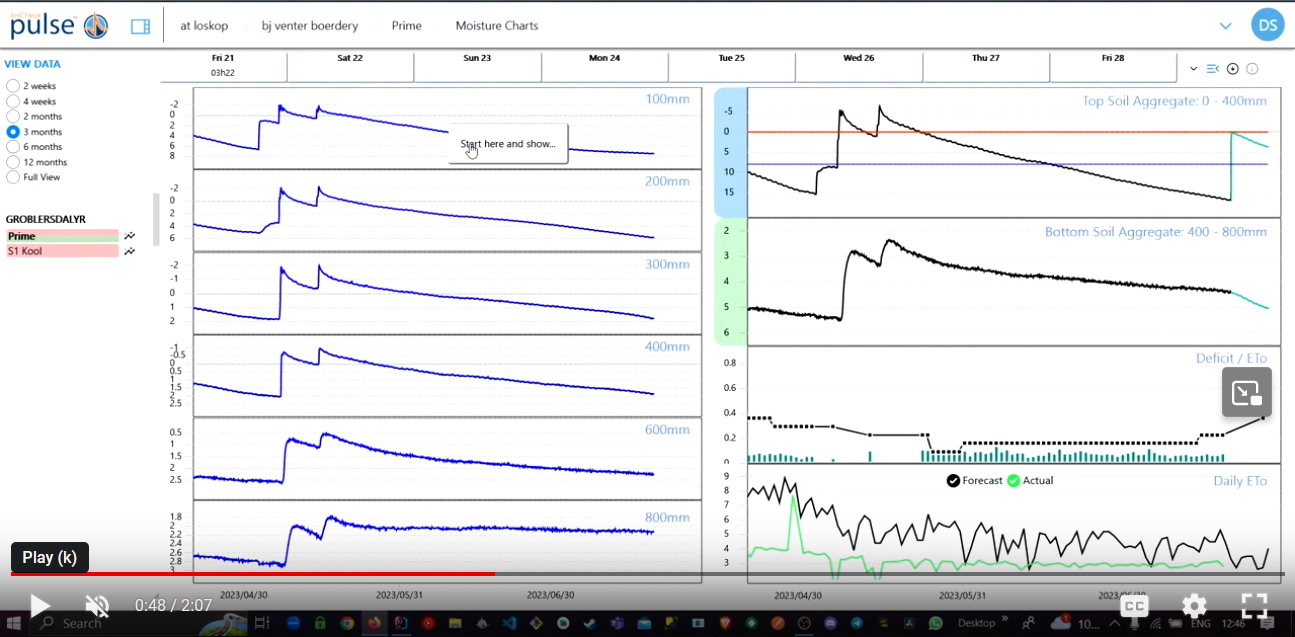Toggle the sidebar panel icon beside Pulse logo

(x=140, y=26)
